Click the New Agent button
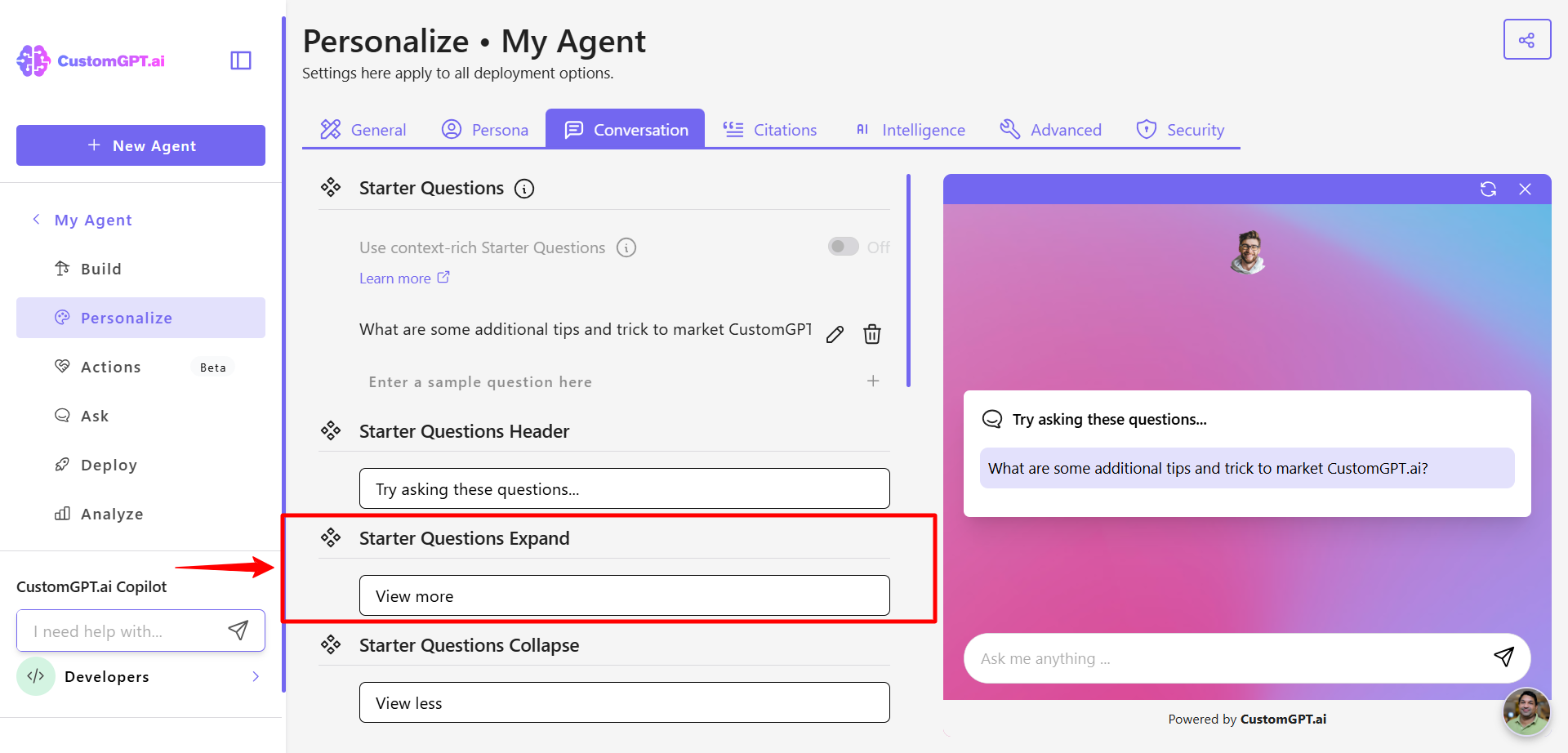 click(x=140, y=145)
